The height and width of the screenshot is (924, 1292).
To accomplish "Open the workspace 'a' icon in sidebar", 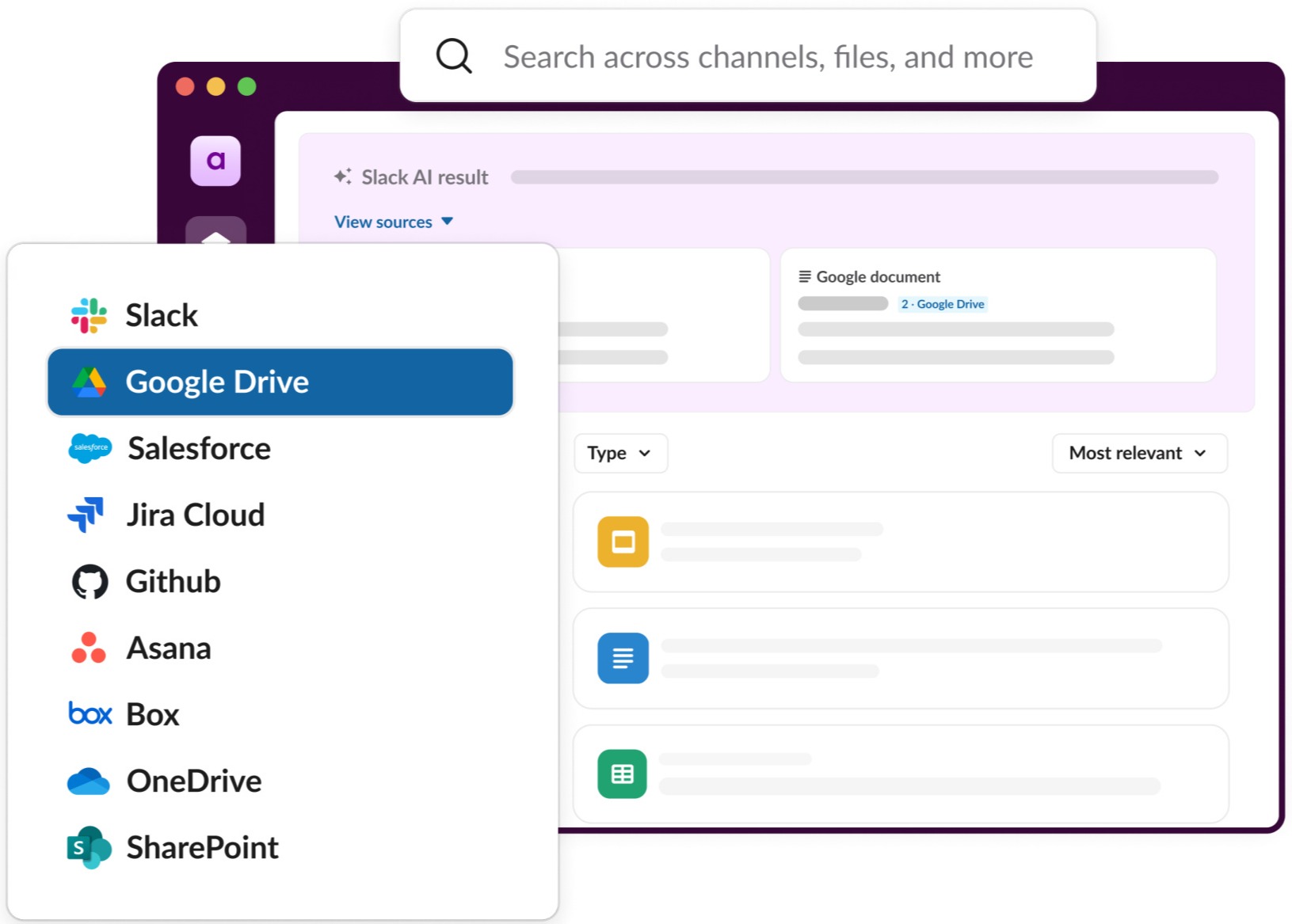I will (215, 161).
